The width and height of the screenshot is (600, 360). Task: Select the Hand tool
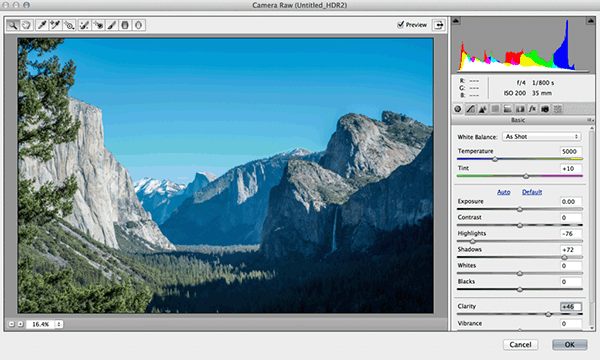point(26,25)
